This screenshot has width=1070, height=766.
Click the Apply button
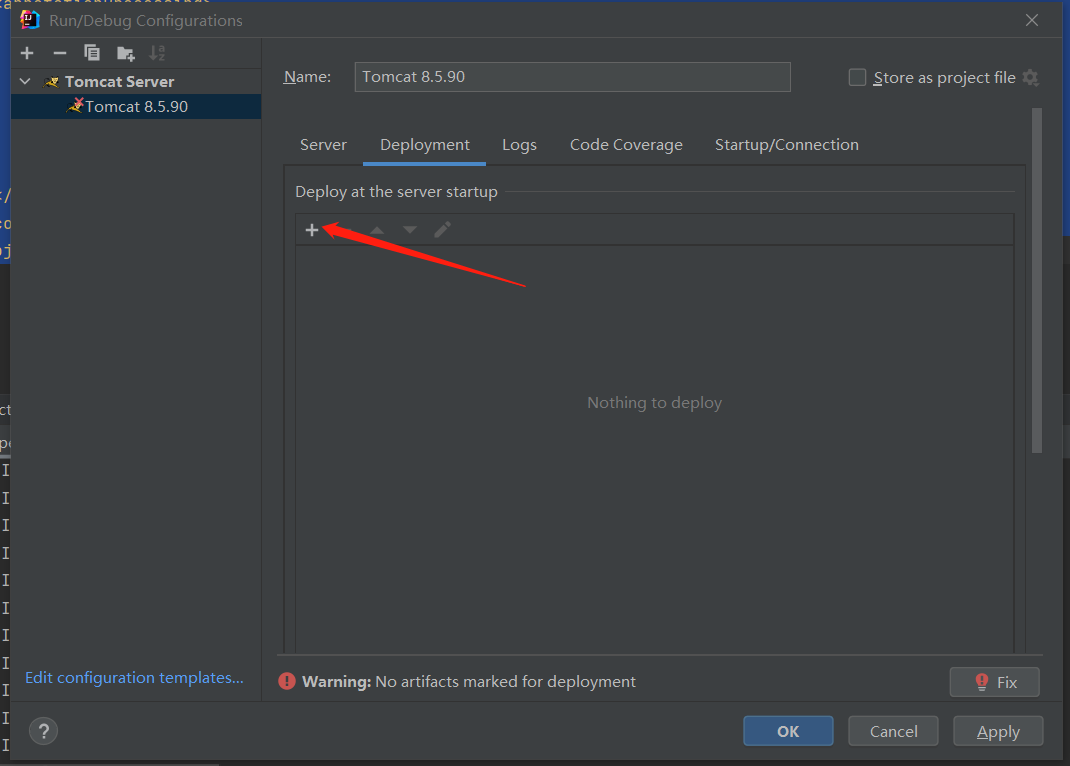click(998, 731)
